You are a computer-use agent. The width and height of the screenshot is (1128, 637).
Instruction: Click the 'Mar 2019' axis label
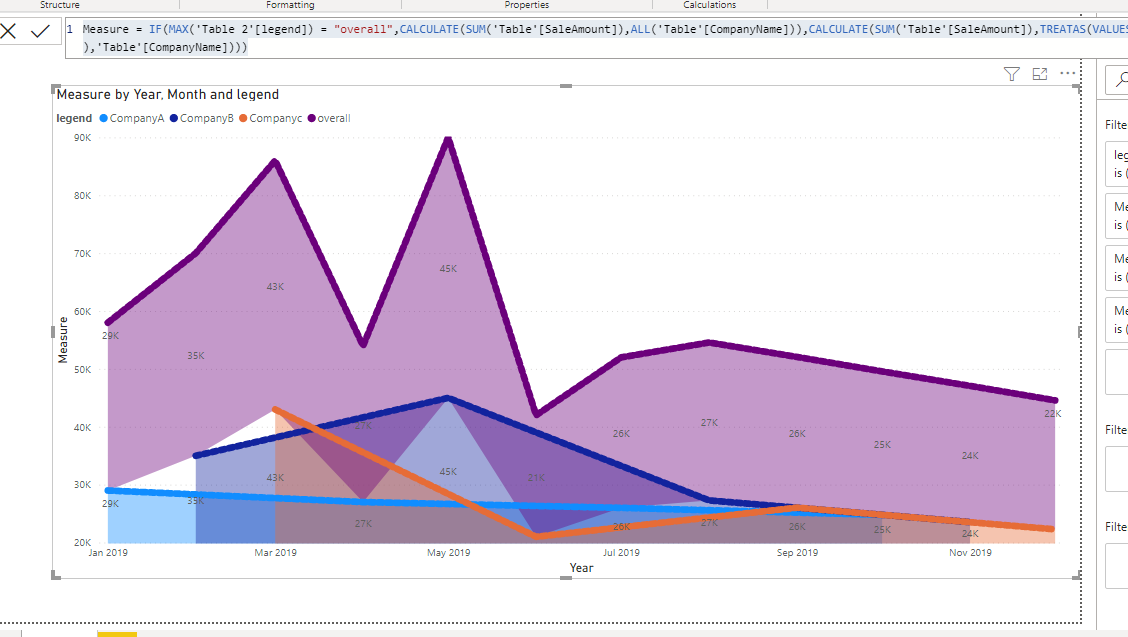coord(276,553)
